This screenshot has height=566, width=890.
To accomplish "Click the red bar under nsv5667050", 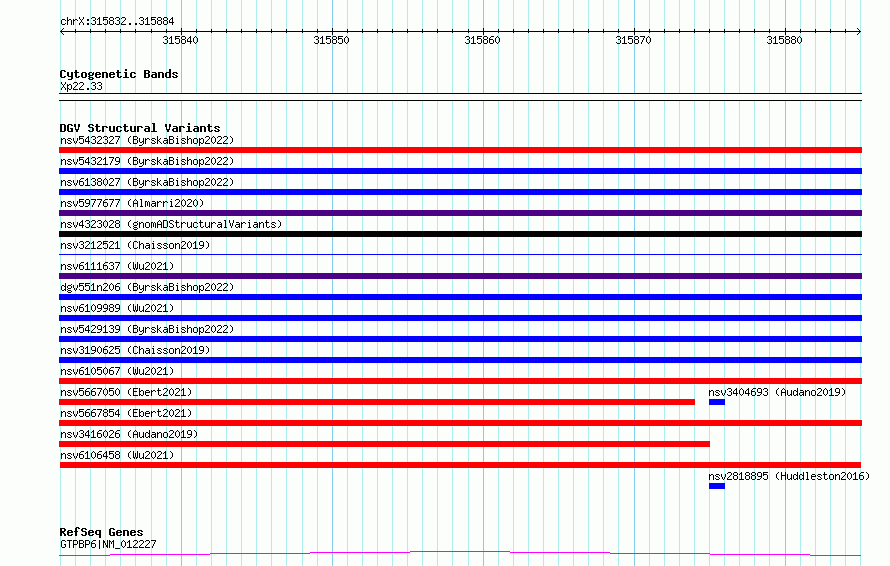I will point(377,402).
